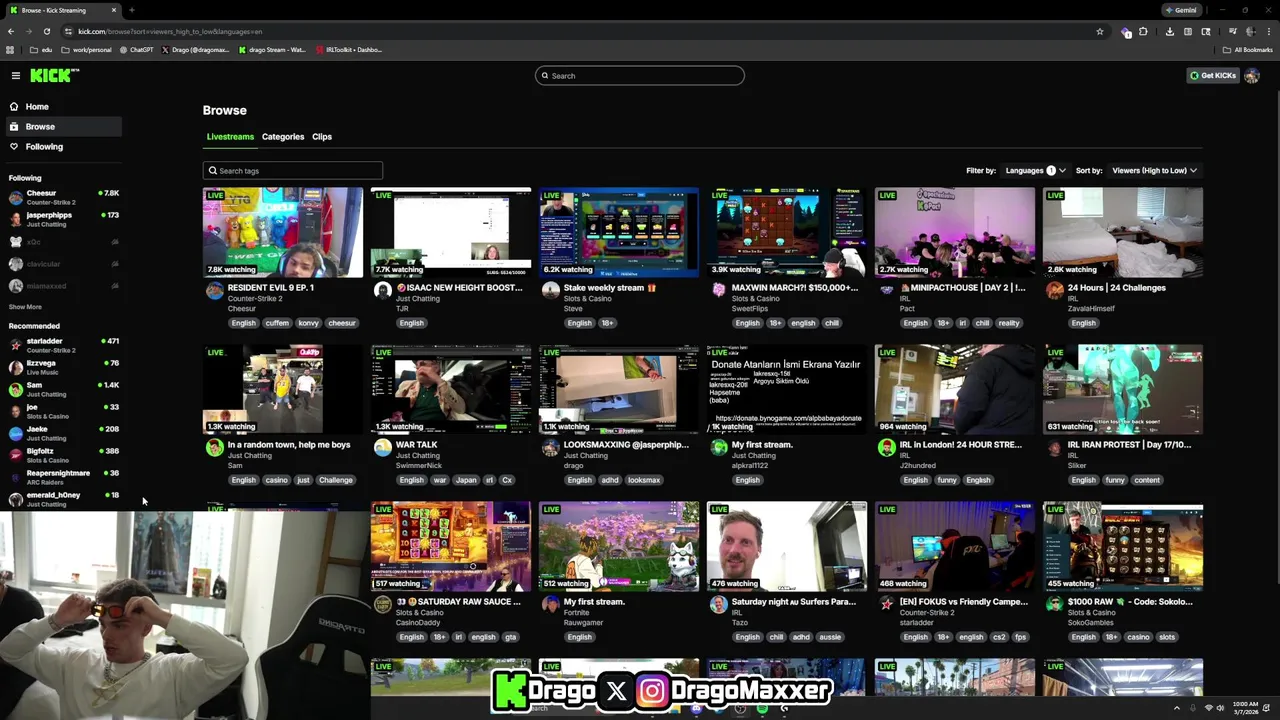Open the Stake weekly stream thumbnail
Screen dimensions: 1280x720
(x=619, y=232)
